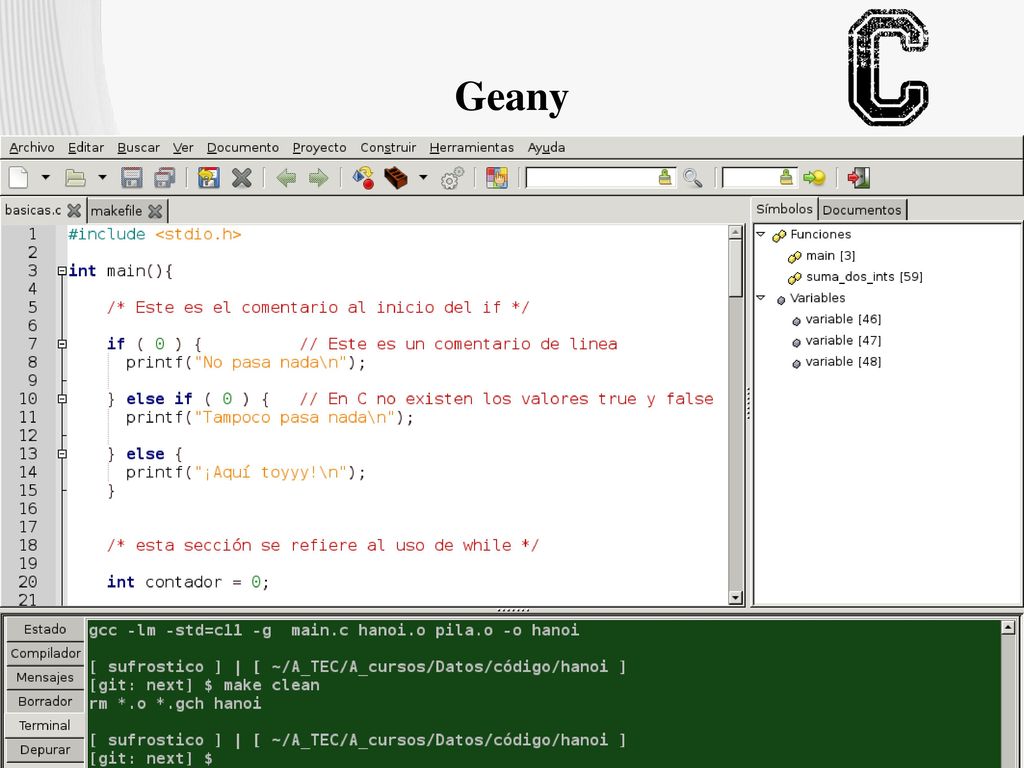Show the Estado panel tab
Image resolution: width=1024 pixels, height=768 pixels.
[x=45, y=629]
